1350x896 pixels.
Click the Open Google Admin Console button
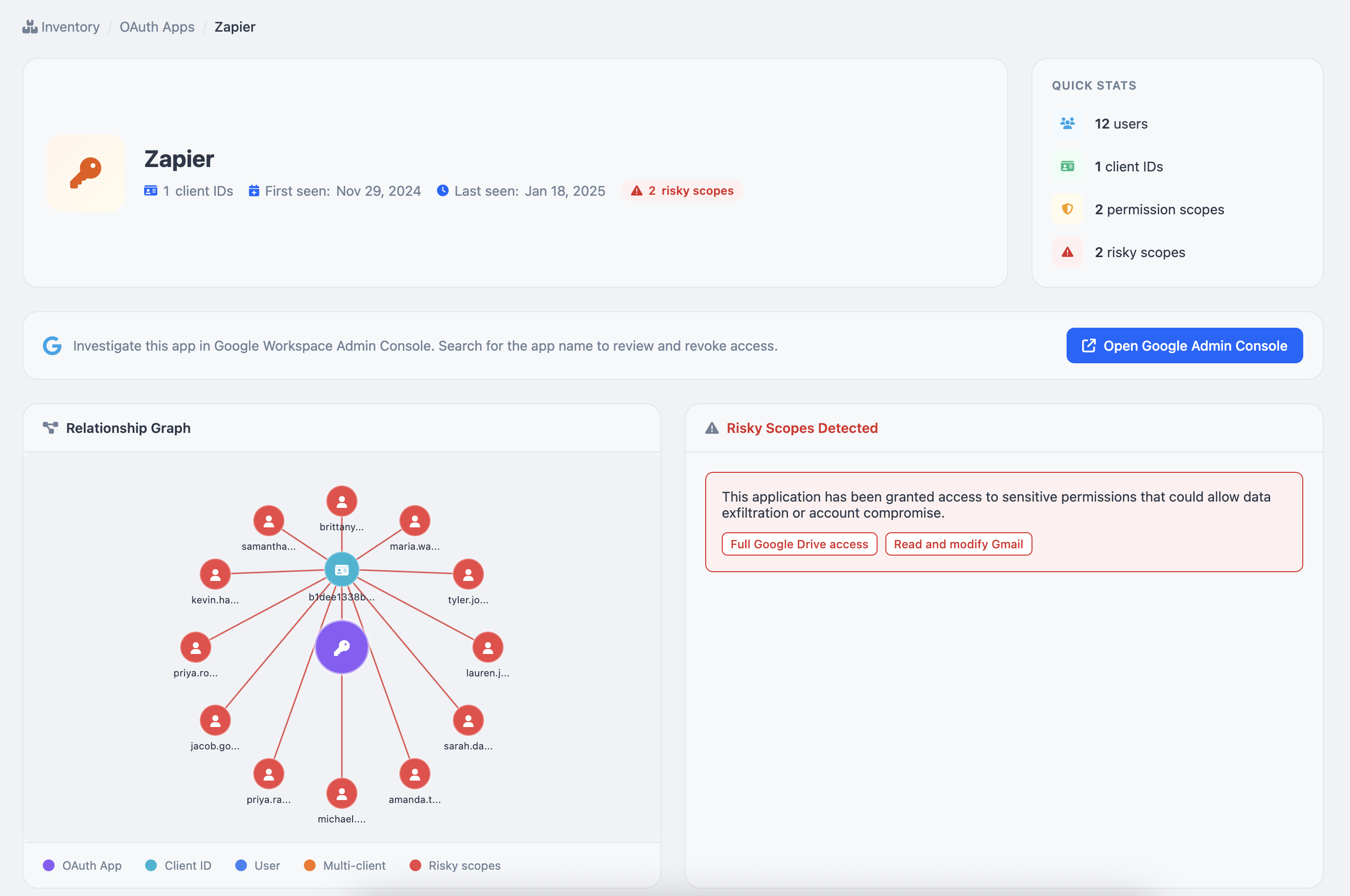coord(1183,345)
